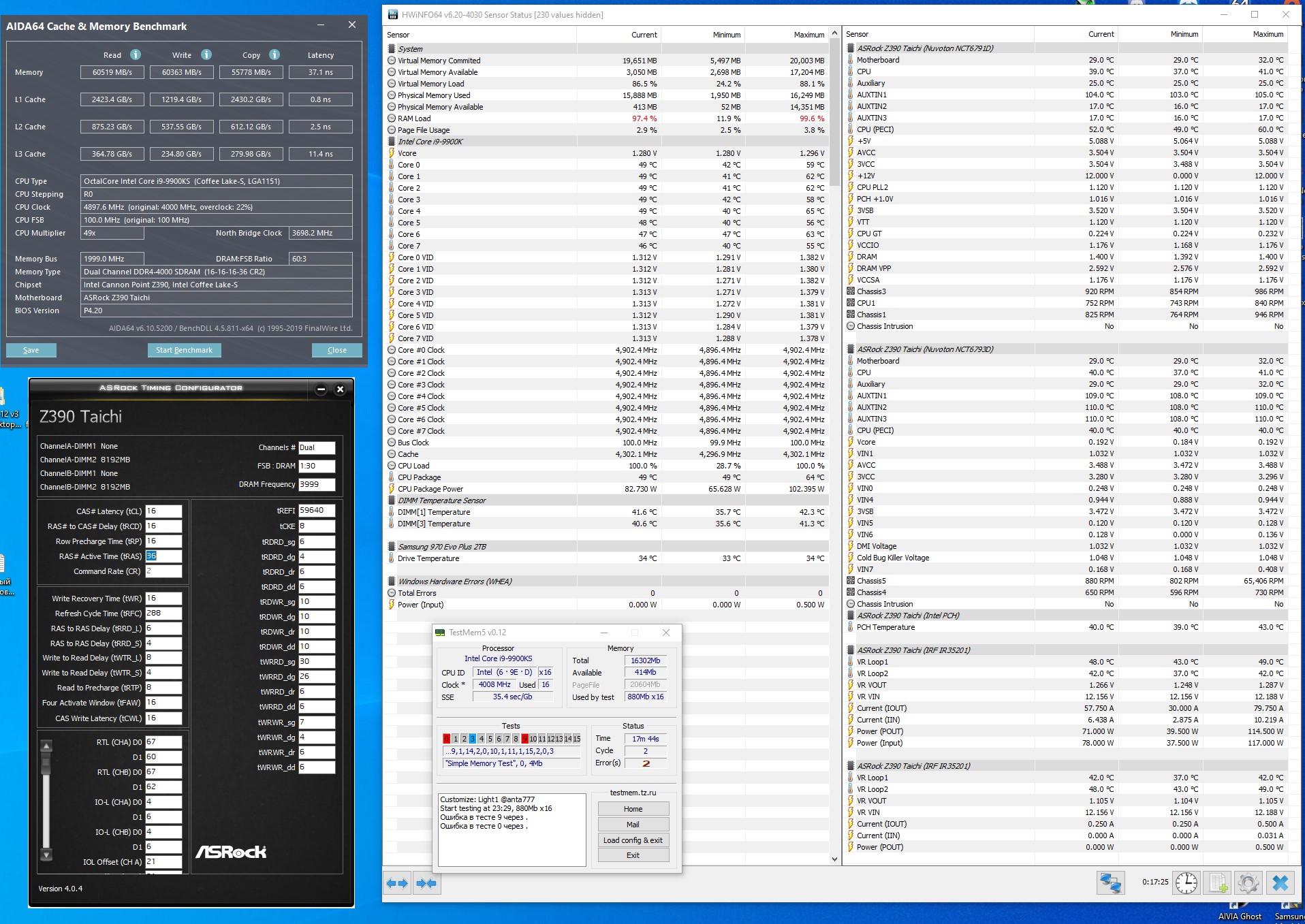This screenshot has height=924, width=1305.
Task: Select the DRAM VPP sensor row
Action: [x=1066, y=268]
